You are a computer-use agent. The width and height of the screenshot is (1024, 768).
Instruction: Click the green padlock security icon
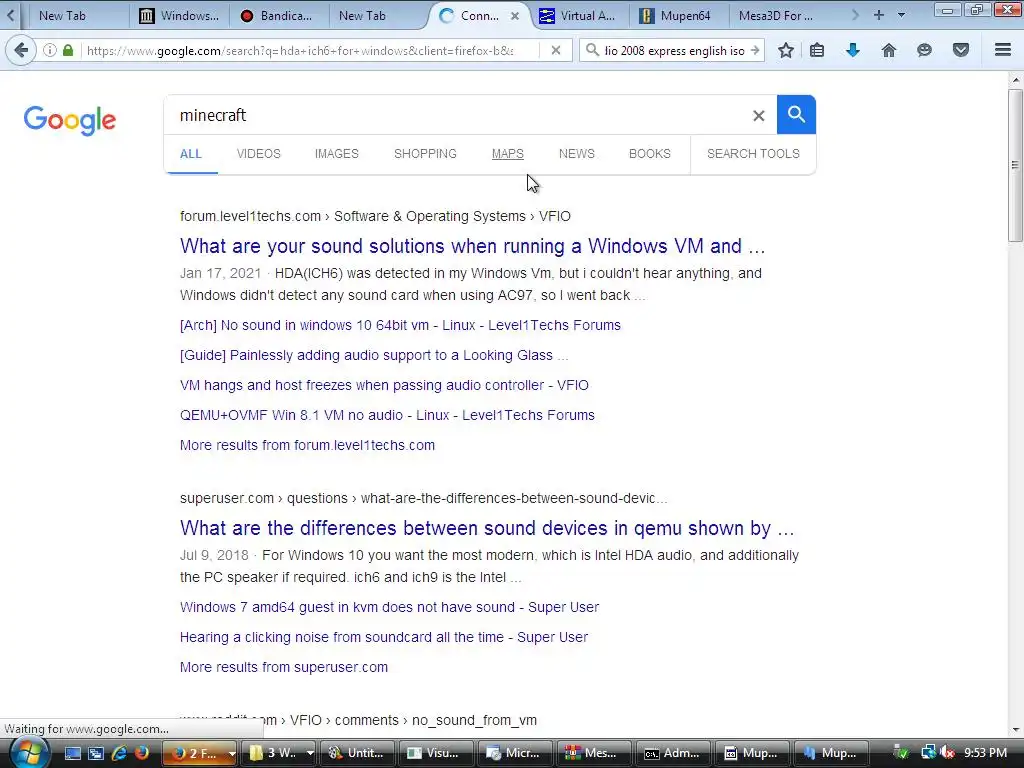68,50
